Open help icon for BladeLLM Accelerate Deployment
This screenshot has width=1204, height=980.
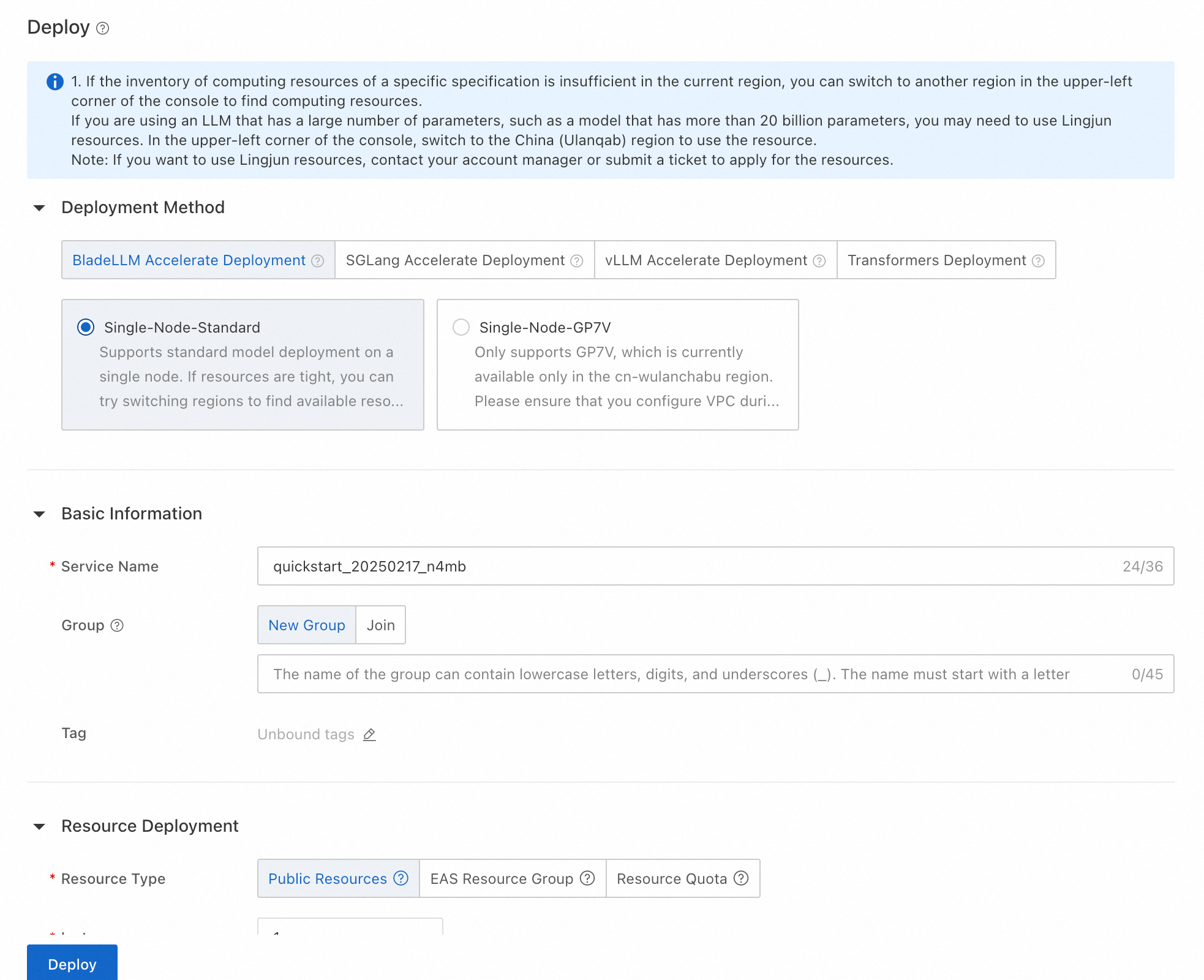[317, 261]
